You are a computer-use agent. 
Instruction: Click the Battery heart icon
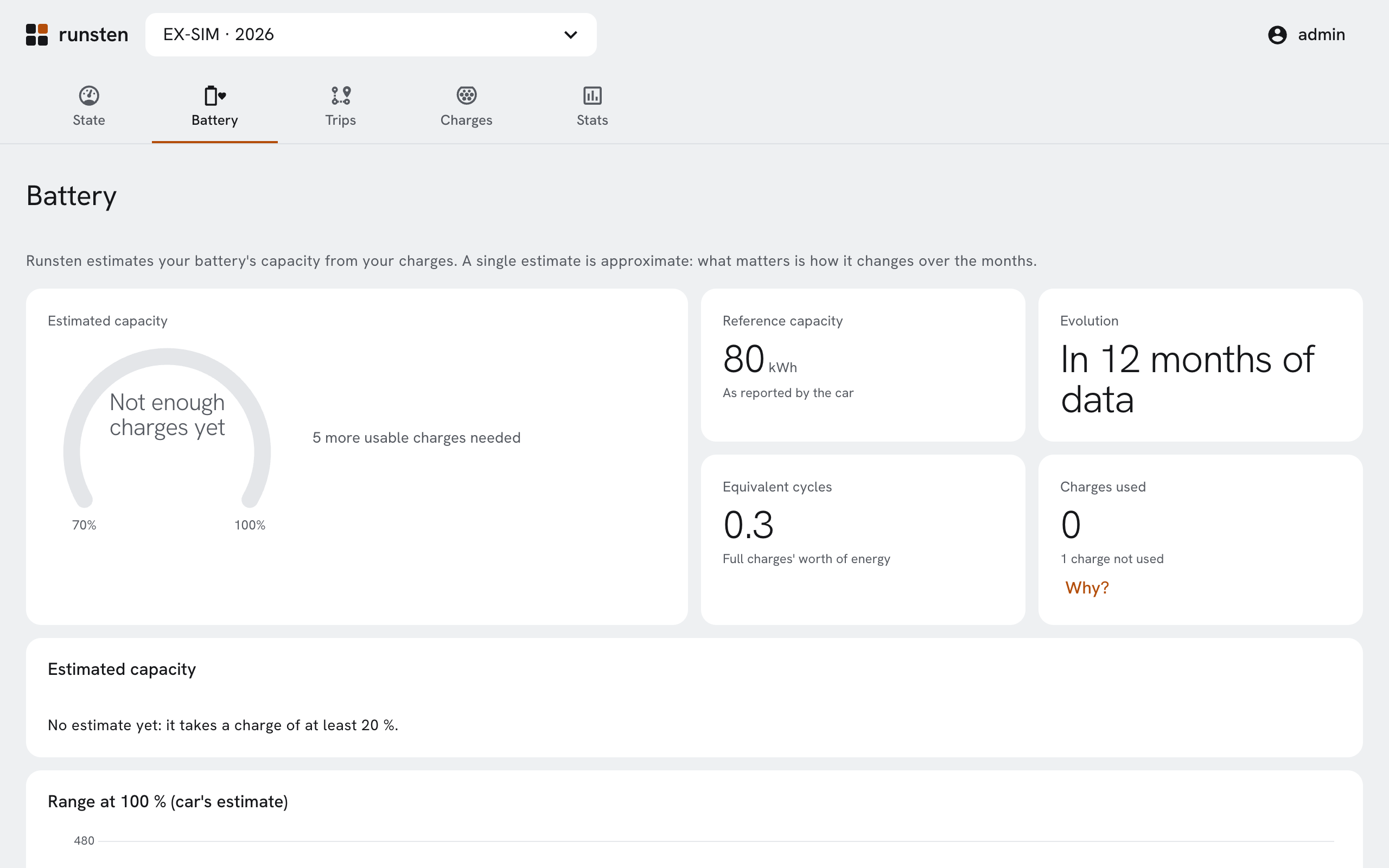click(x=215, y=95)
